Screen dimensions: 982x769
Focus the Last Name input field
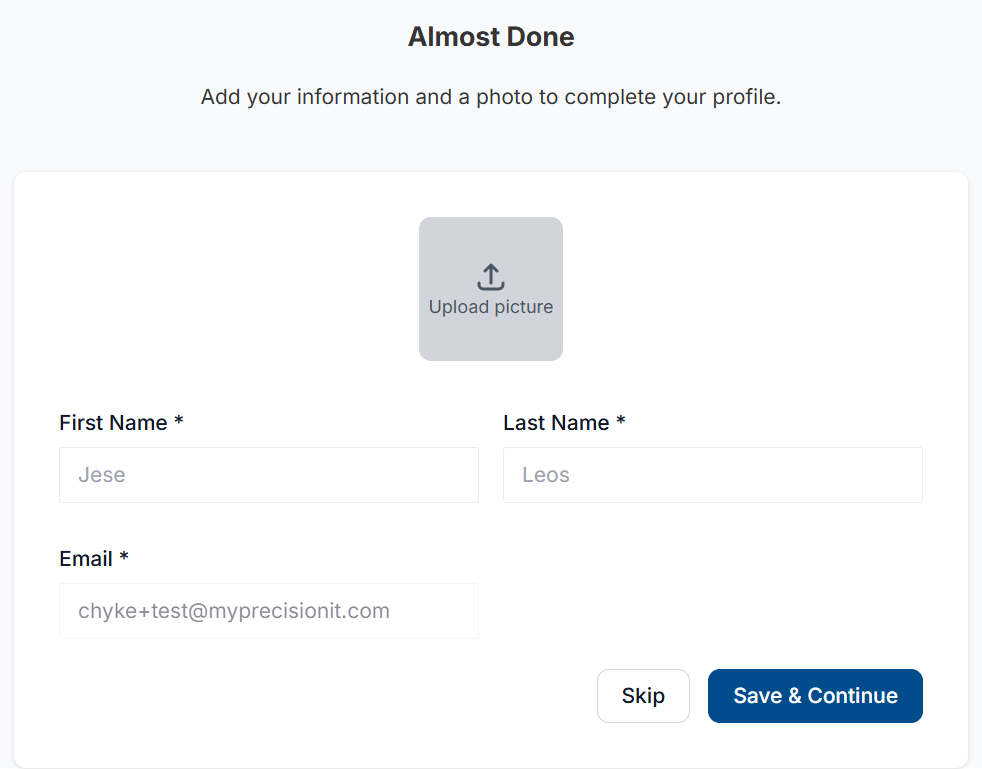tap(713, 475)
